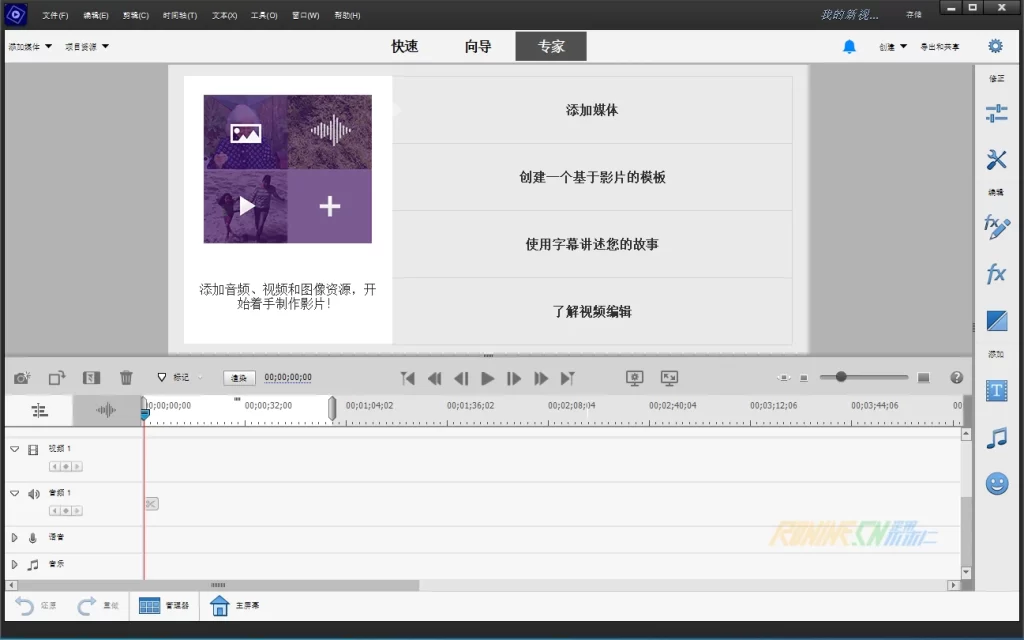
Task: Mute the audio 1 track speaker
Action: [33, 494]
